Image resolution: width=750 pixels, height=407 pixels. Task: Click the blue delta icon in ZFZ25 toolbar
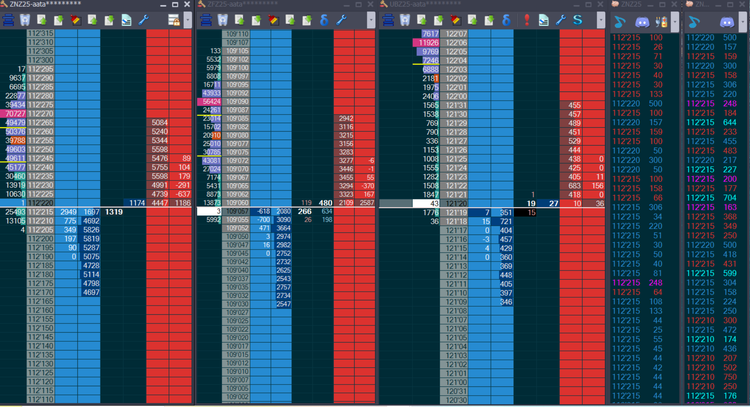[324, 20]
